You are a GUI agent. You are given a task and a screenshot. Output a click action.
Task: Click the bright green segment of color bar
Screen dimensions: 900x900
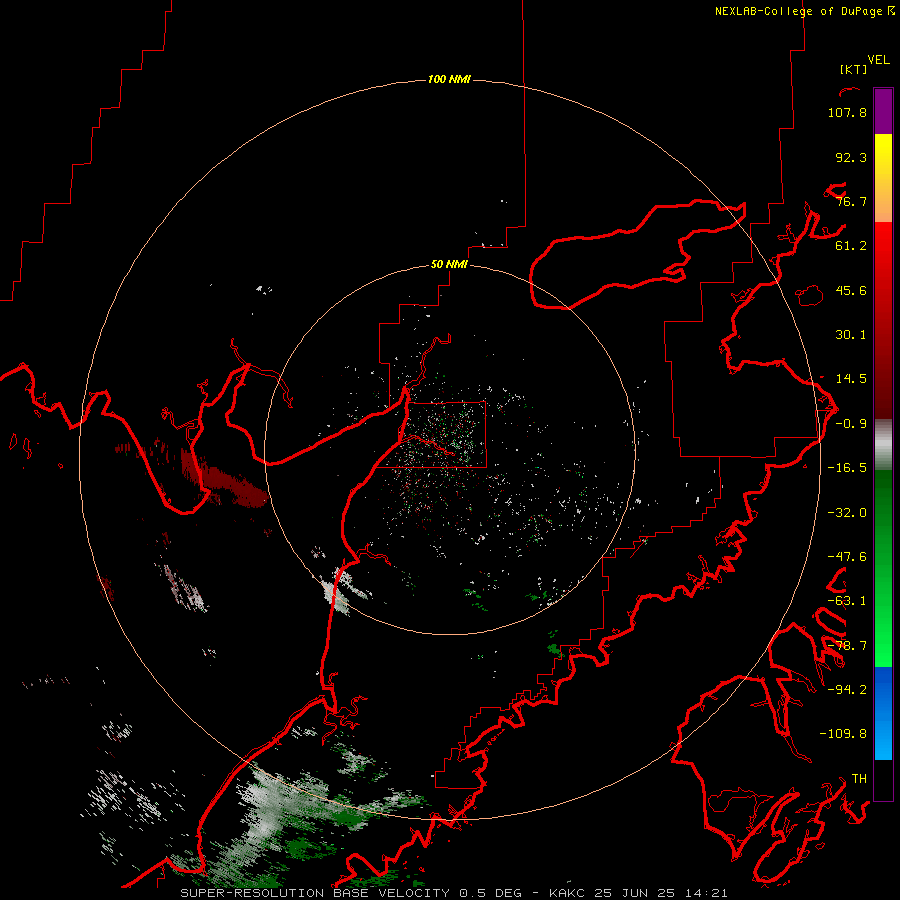pyautogui.click(x=883, y=568)
